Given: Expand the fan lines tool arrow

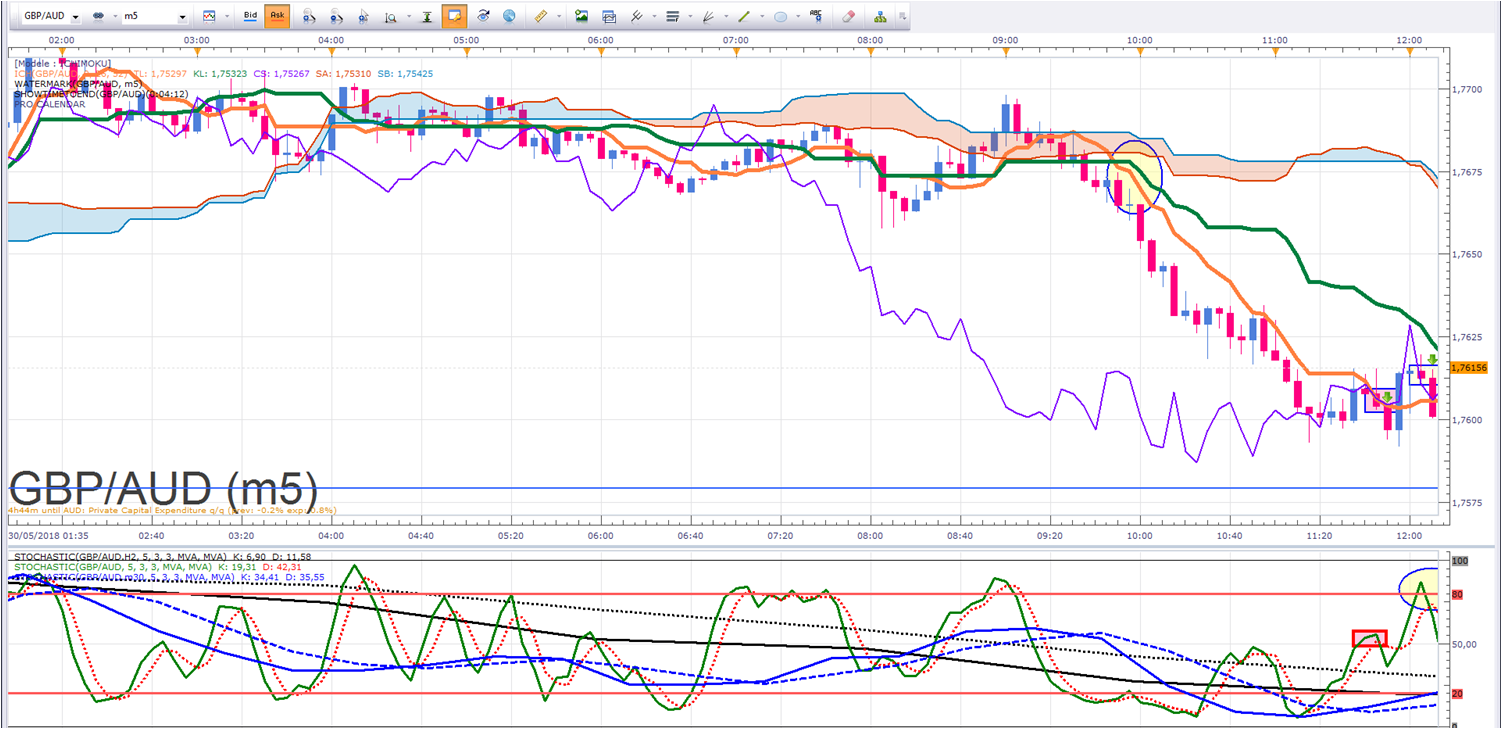Looking at the screenshot, I should tap(724, 17).
